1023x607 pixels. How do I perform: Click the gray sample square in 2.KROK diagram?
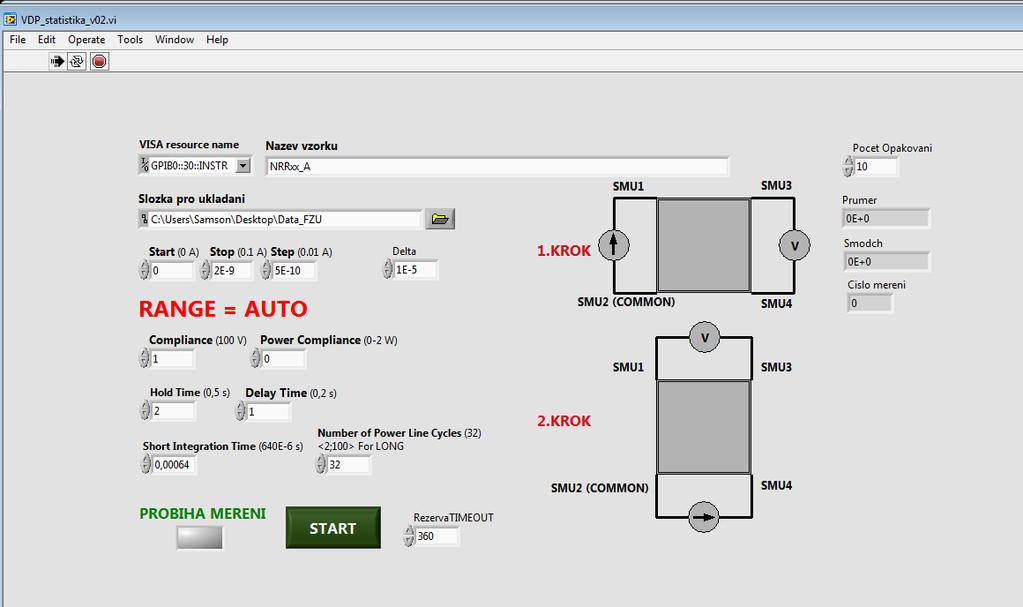(703, 427)
